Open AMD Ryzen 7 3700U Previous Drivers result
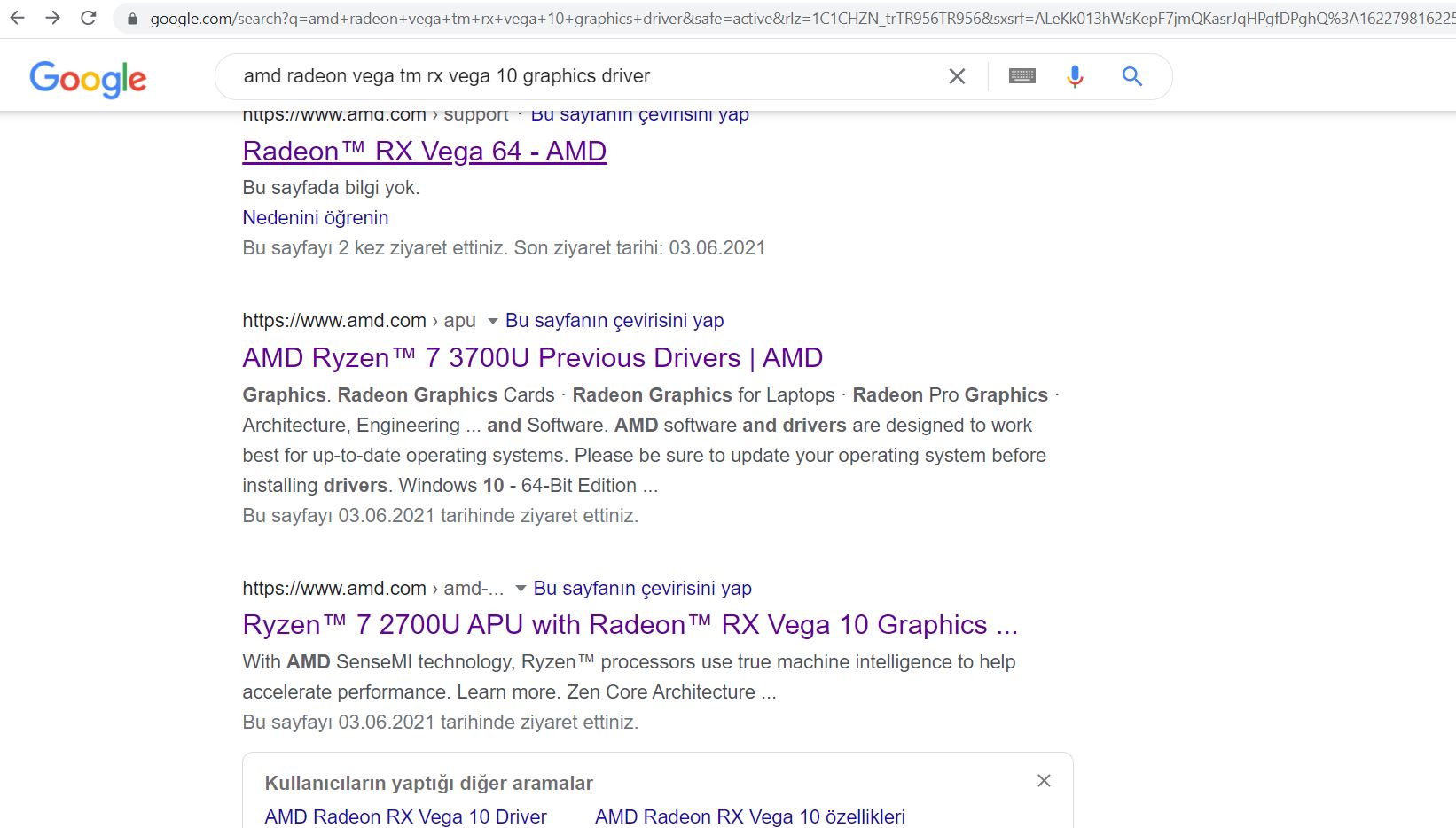 point(533,358)
